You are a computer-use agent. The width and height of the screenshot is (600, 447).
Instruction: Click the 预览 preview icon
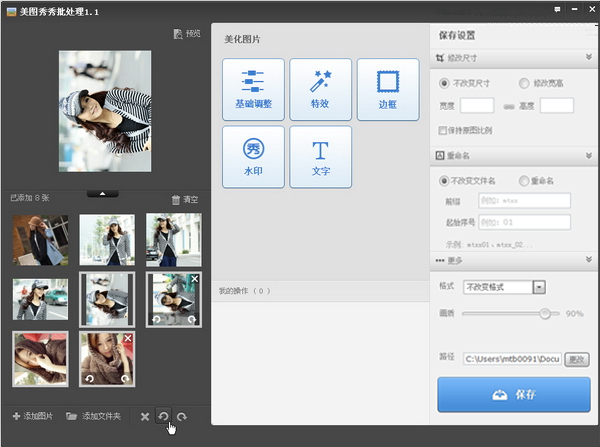click(178, 34)
